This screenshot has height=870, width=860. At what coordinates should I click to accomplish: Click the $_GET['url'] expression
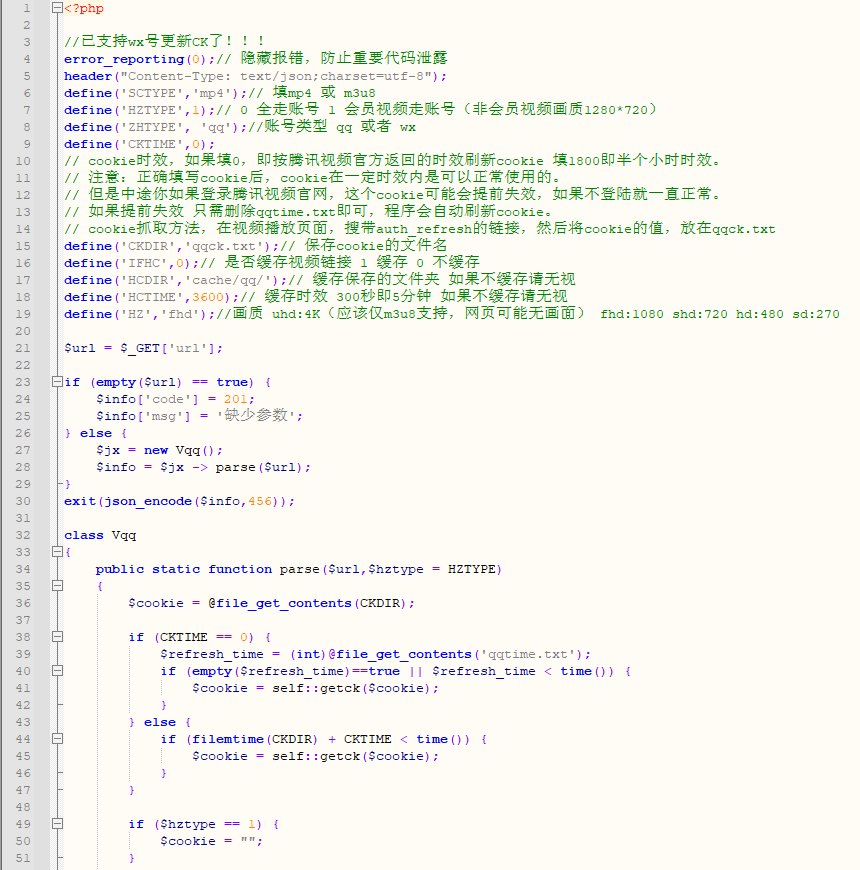[168, 348]
